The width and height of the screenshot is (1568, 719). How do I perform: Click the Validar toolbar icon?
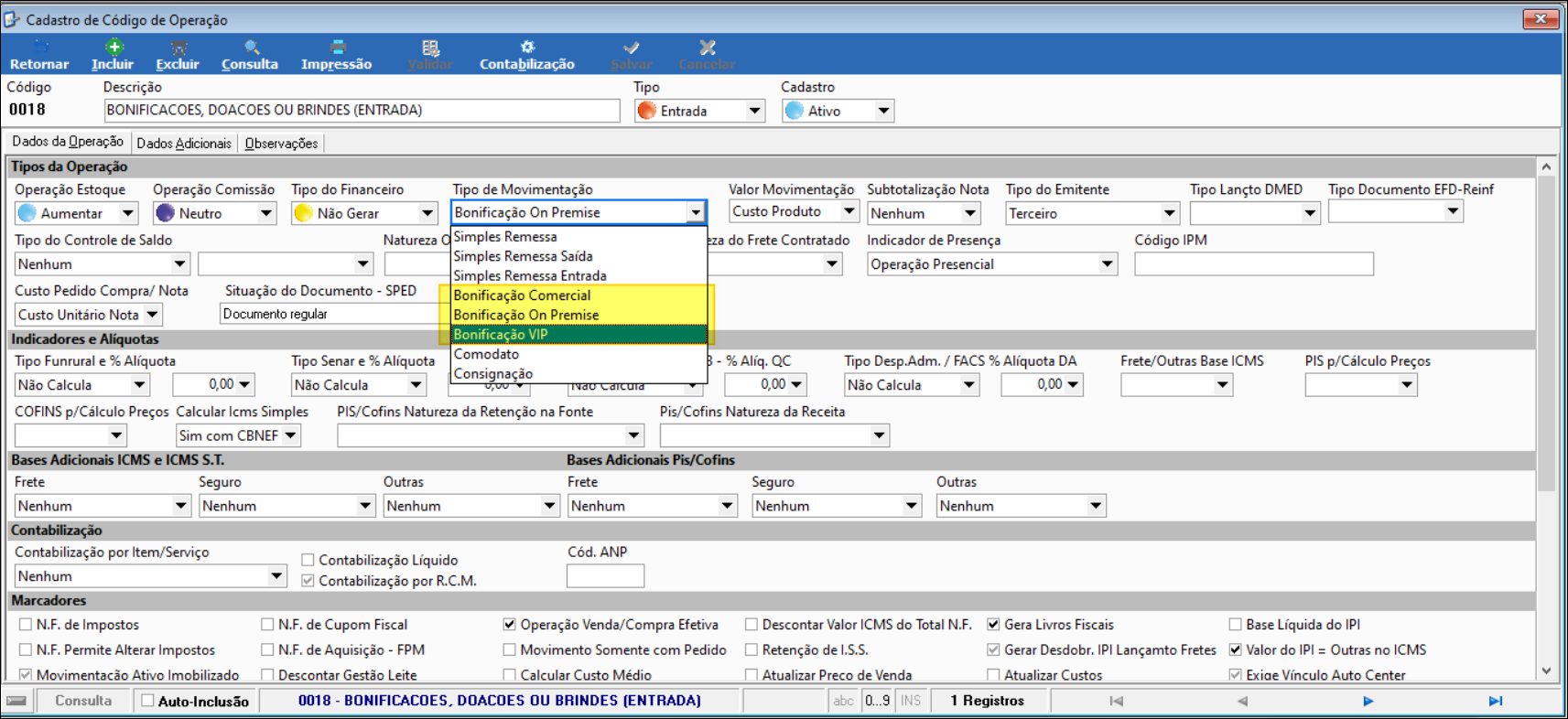pyautogui.click(x=430, y=48)
